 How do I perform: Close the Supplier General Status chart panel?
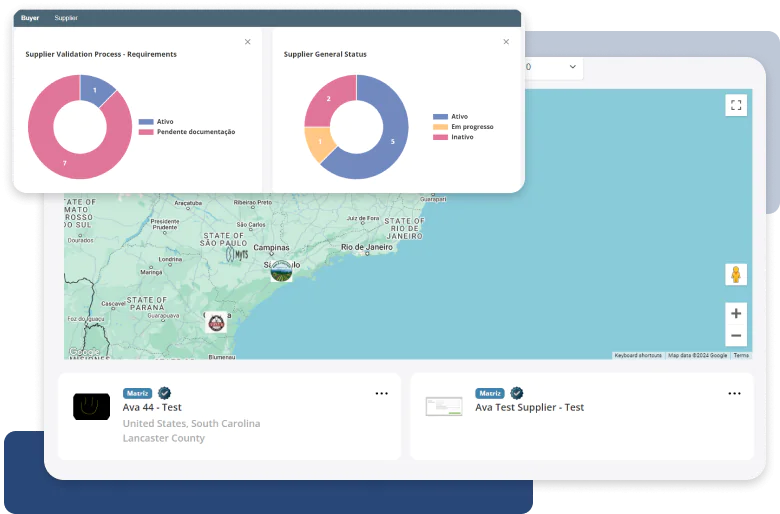coord(506,42)
